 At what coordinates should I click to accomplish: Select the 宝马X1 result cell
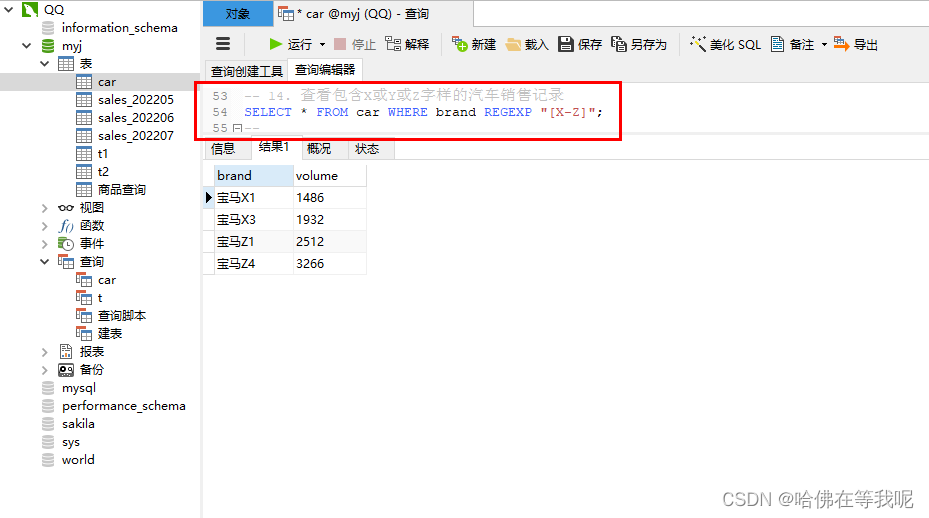point(254,197)
